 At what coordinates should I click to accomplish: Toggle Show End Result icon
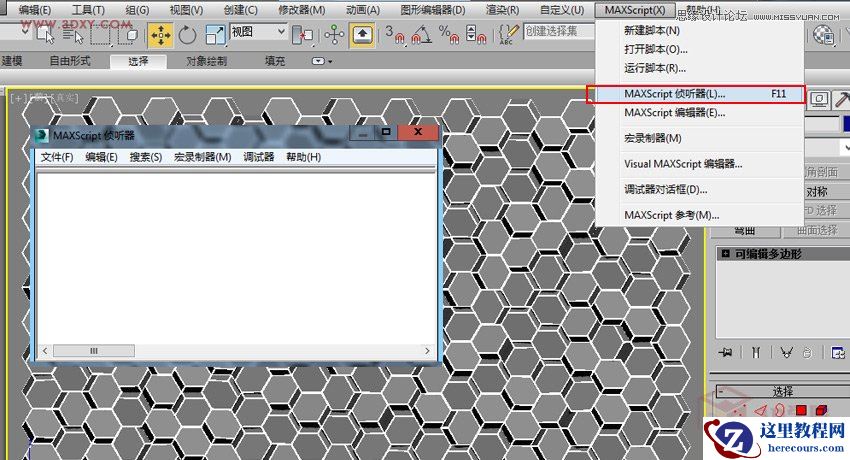756,353
